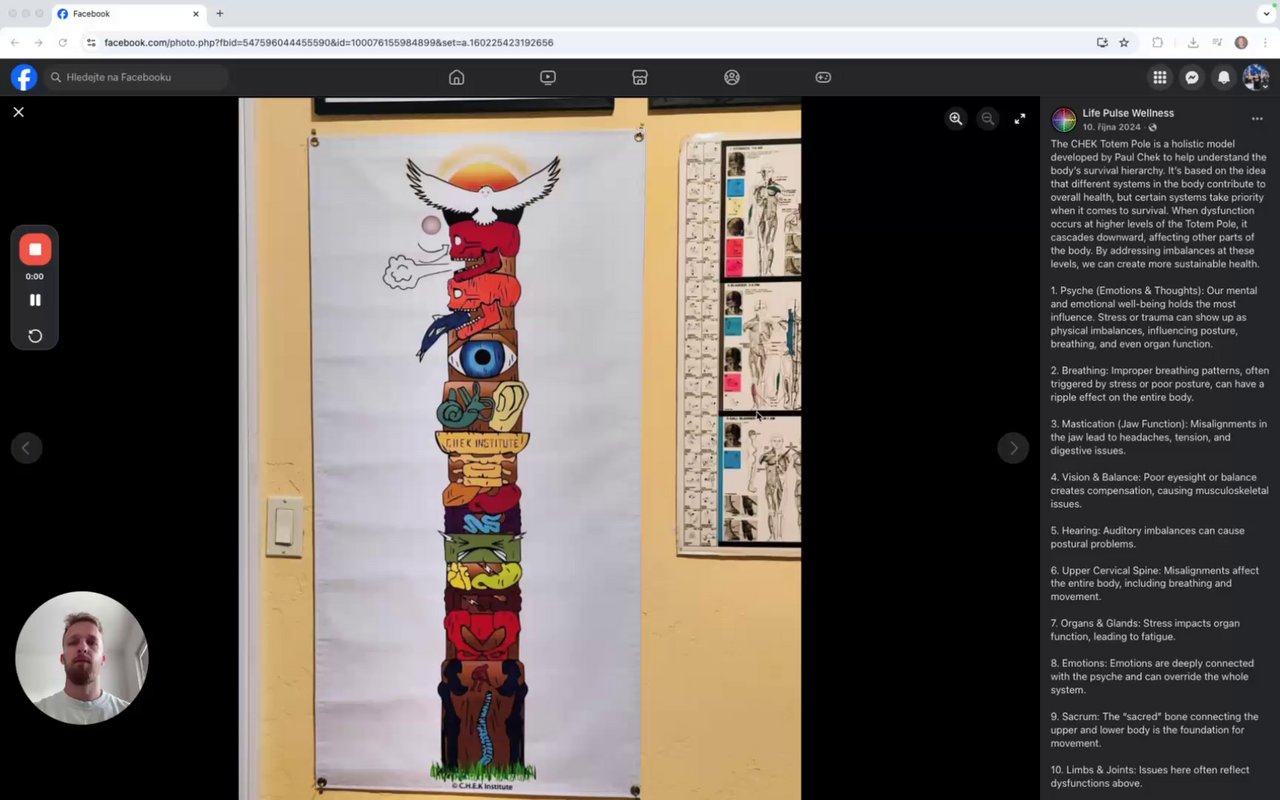Open the Video tab icon
Screen dimensions: 1280x800
[x=548, y=77]
